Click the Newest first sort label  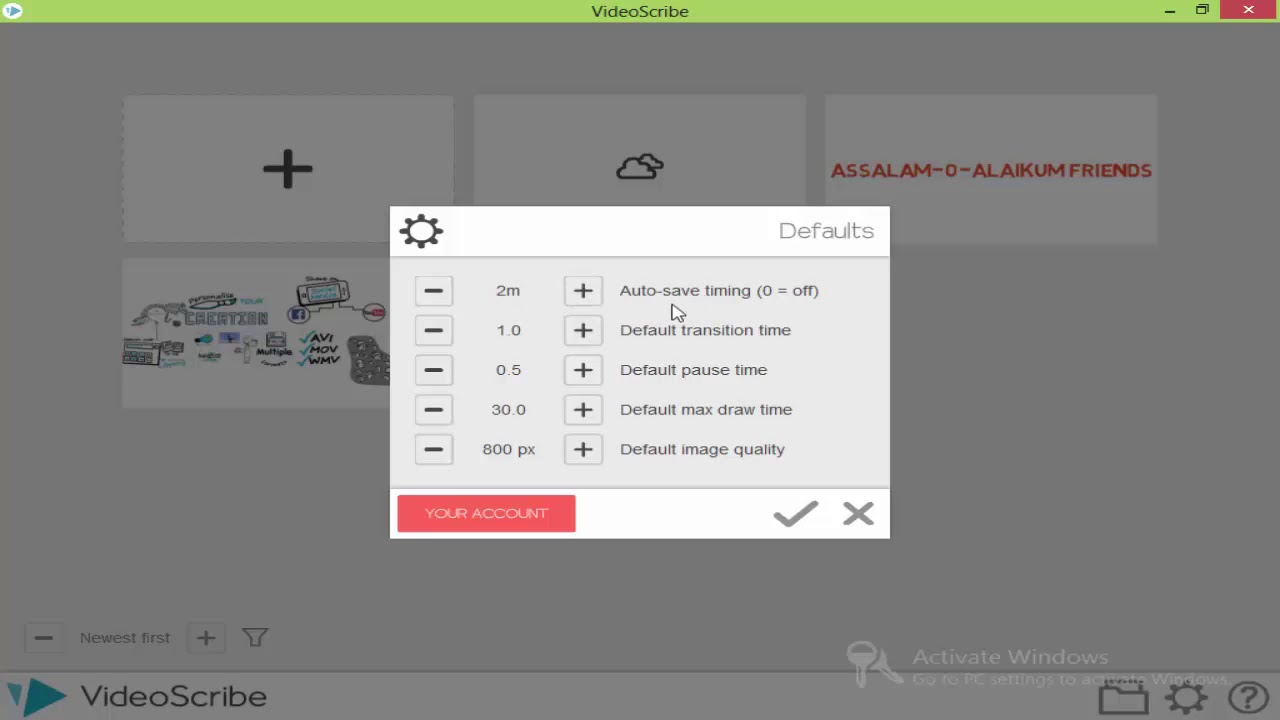(125, 638)
